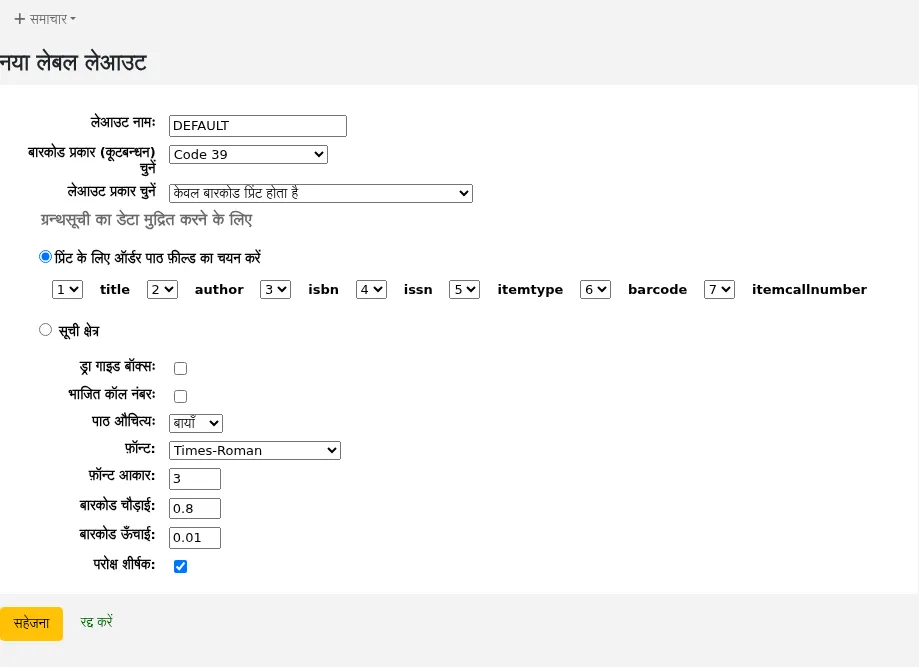Click the itemcallnumber field label
The width and height of the screenshot is (919, 667).
809,290
